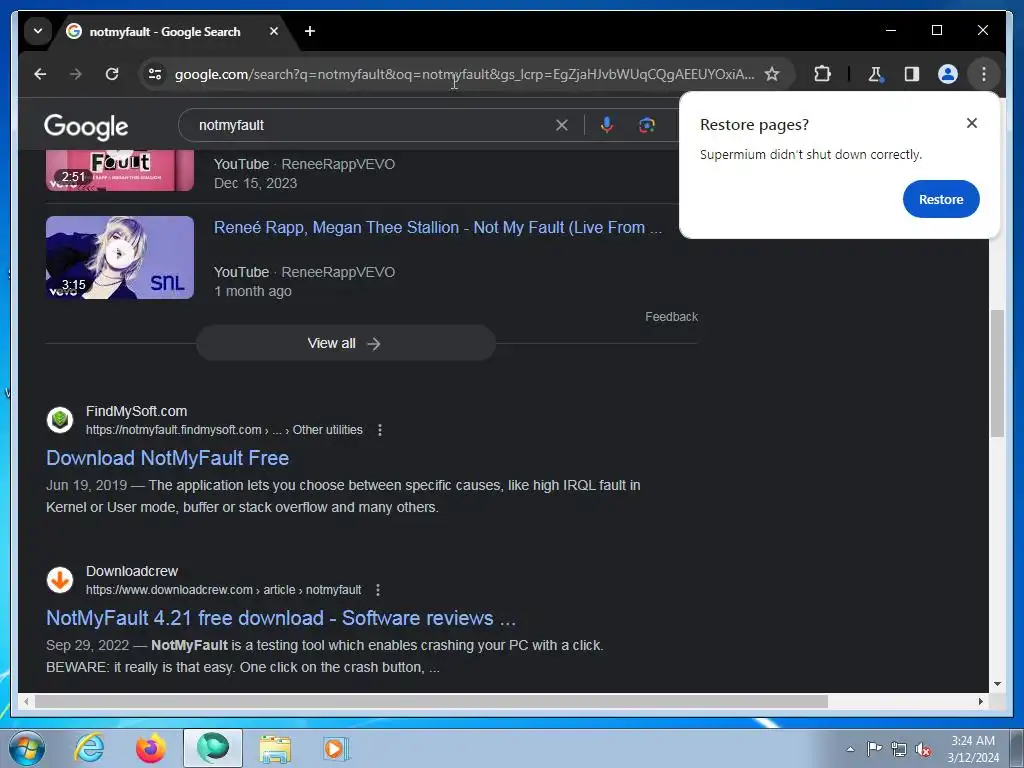Clear the search query with X
This screenshot has height=768, width=1024.
(562, 125)
